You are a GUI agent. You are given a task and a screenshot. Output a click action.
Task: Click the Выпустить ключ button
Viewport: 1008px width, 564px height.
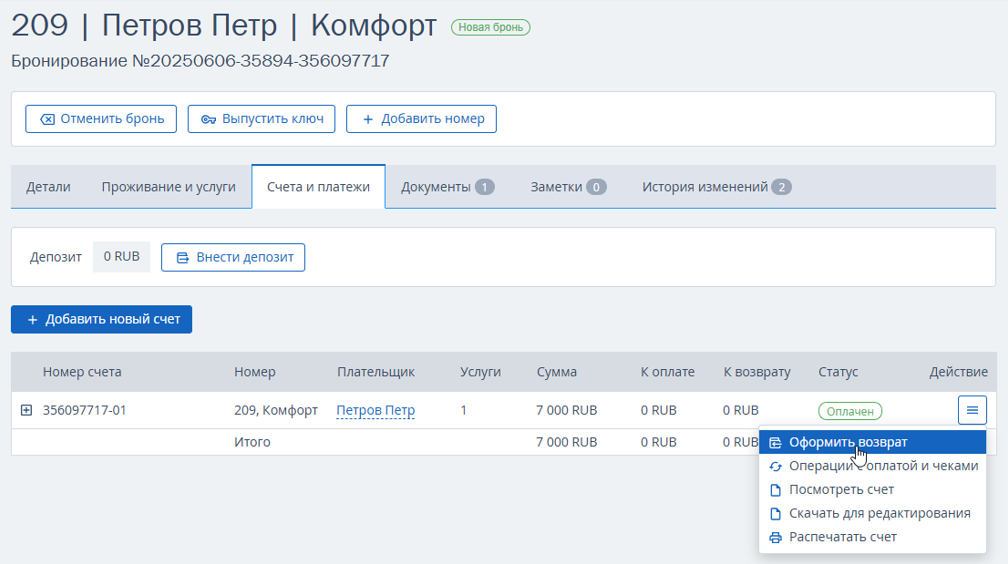click(x=261, y=119)
